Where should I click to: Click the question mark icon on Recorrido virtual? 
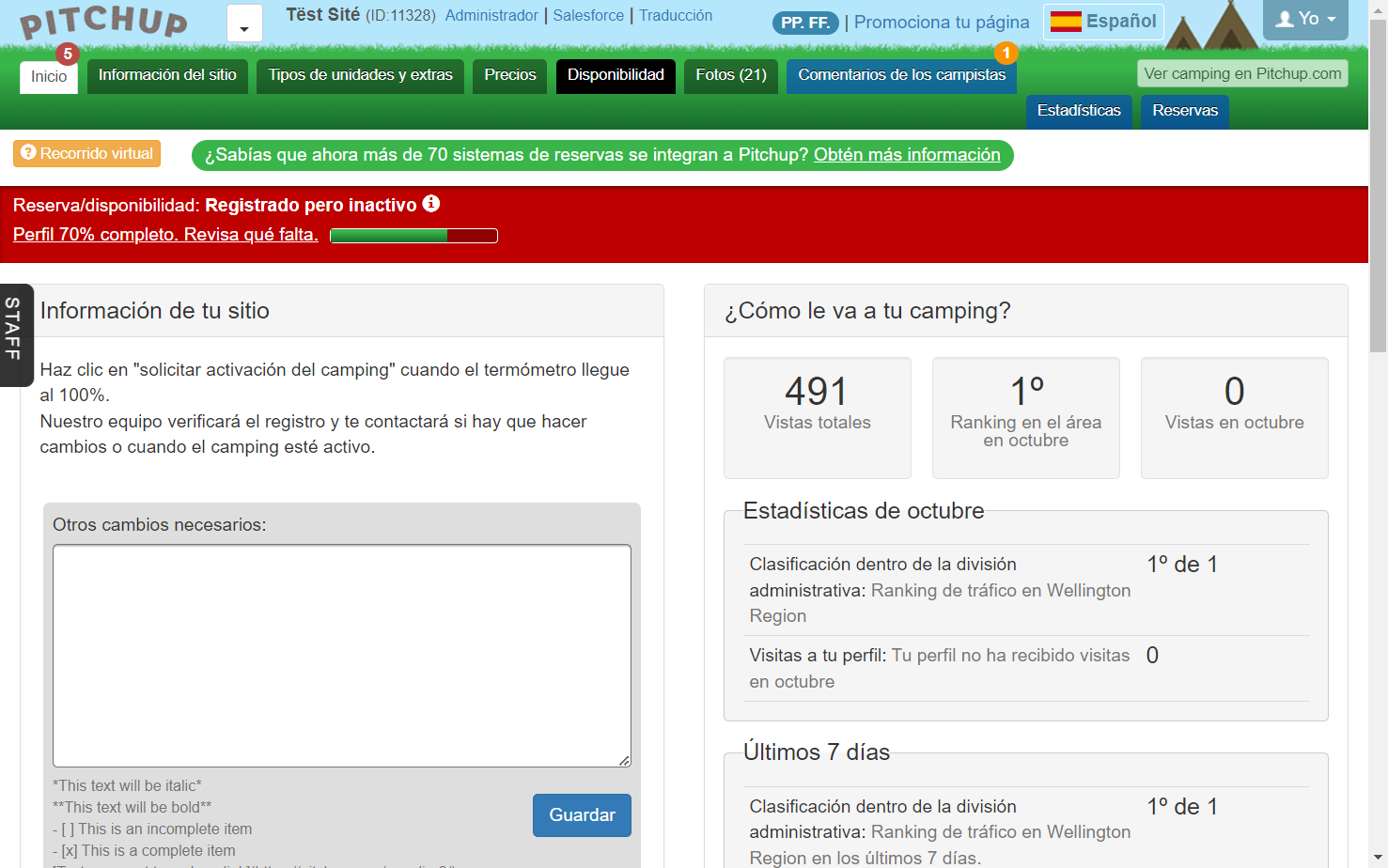click(x=28, y=152)
